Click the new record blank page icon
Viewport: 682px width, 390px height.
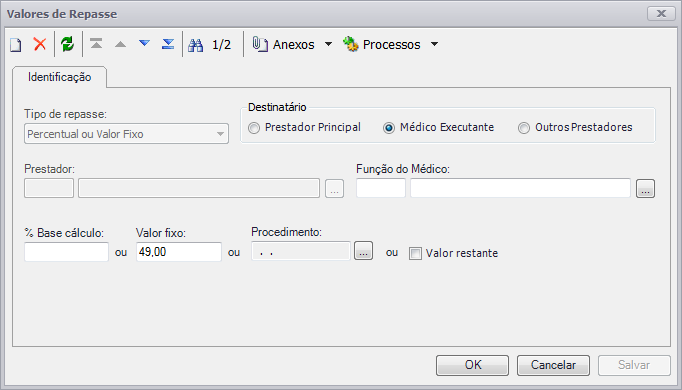(x=16, y=44)
